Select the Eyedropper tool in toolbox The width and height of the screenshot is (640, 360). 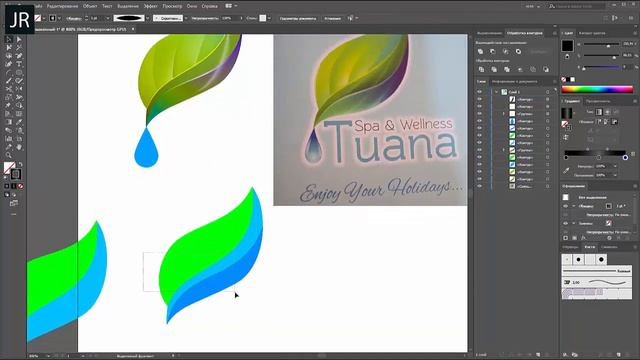click(19, 122)
